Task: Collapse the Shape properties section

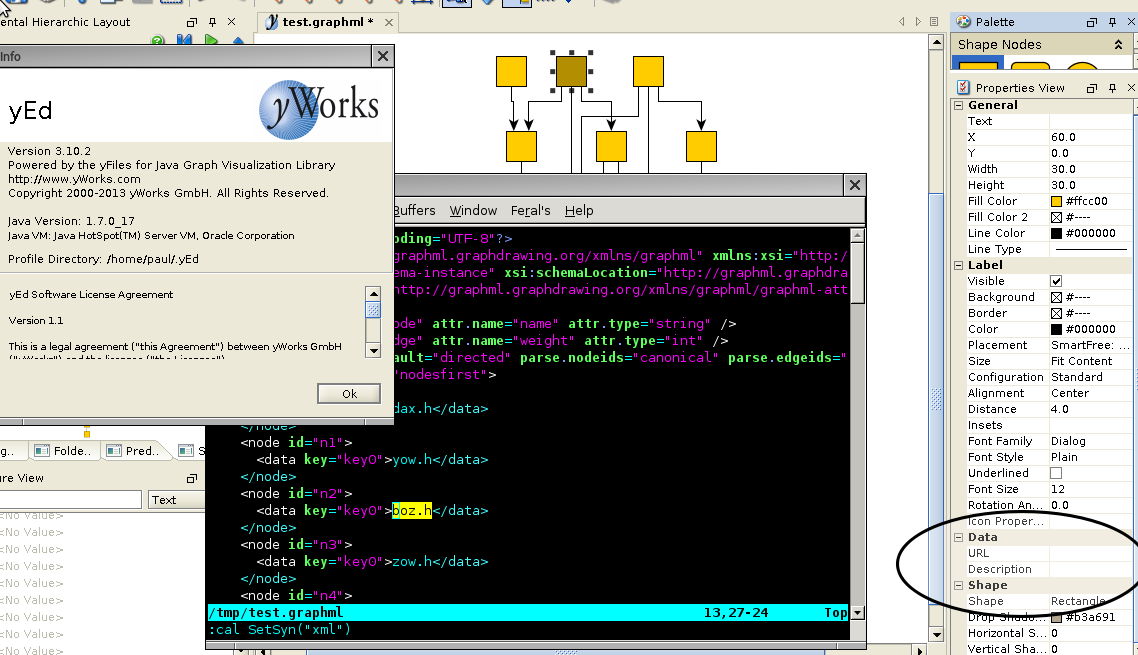Action: pyautogui.click(x=959, y=585)
